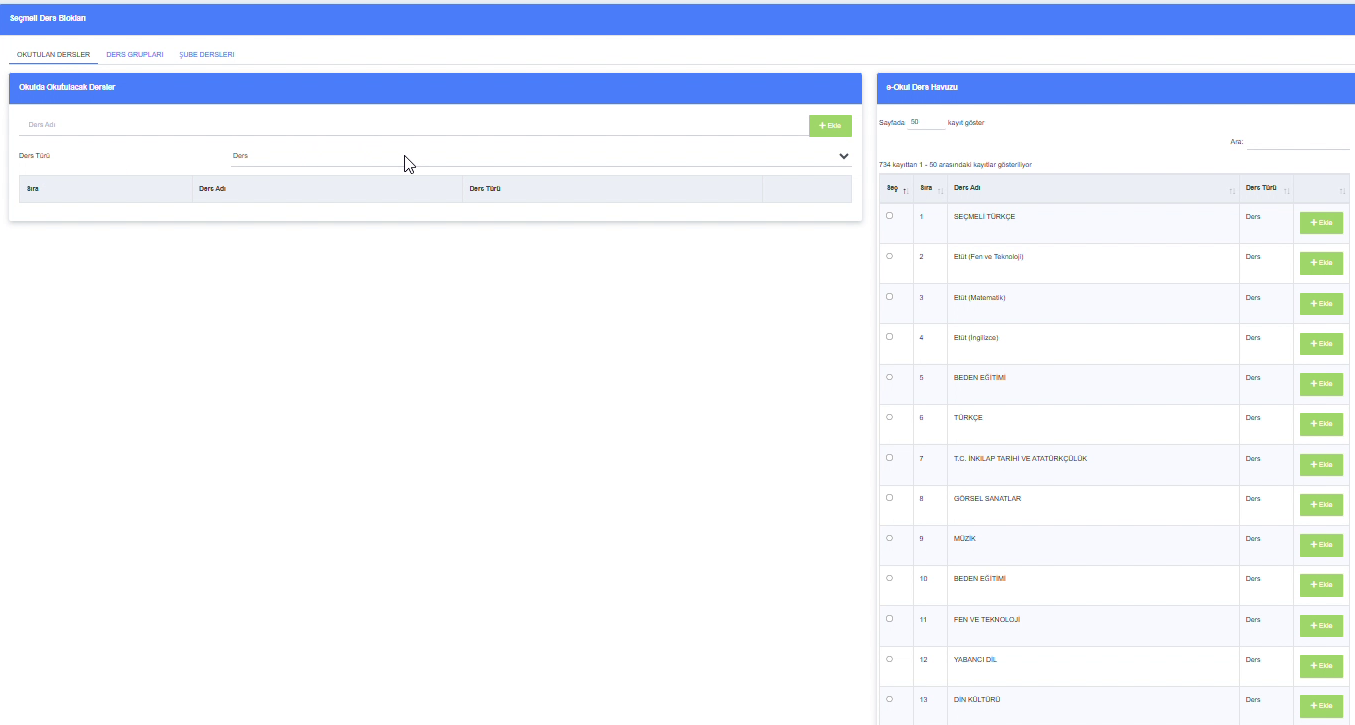Focus the Ders Adı text field
The width and height of the screenshot is (1355, 725).
(x=413, y=125)
